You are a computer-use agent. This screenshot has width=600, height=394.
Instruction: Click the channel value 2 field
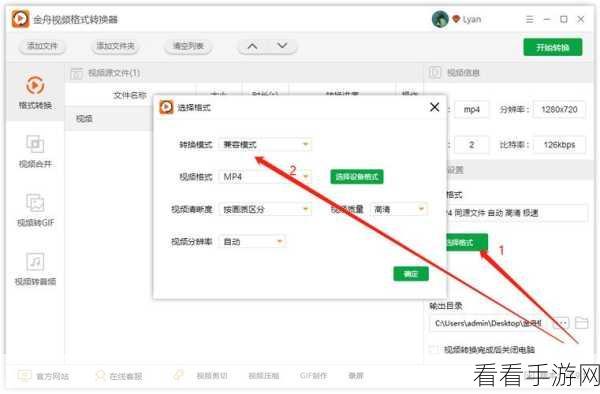tap(471, 145)
